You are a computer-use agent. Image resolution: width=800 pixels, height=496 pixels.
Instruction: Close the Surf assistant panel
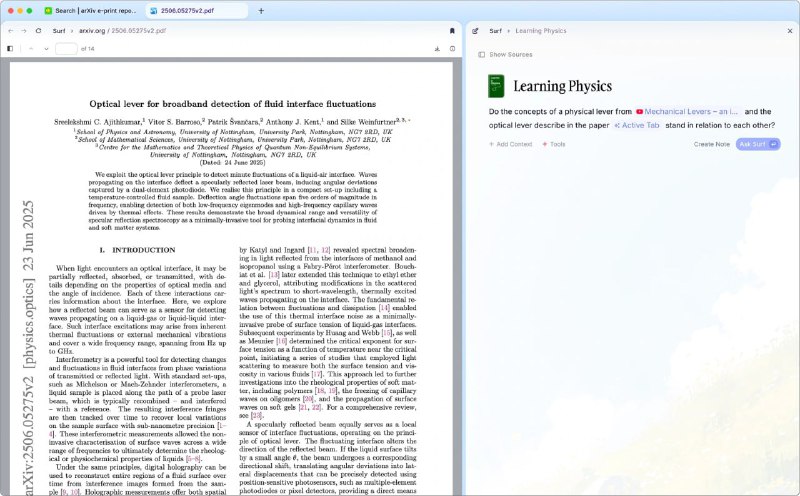[789, 31]
